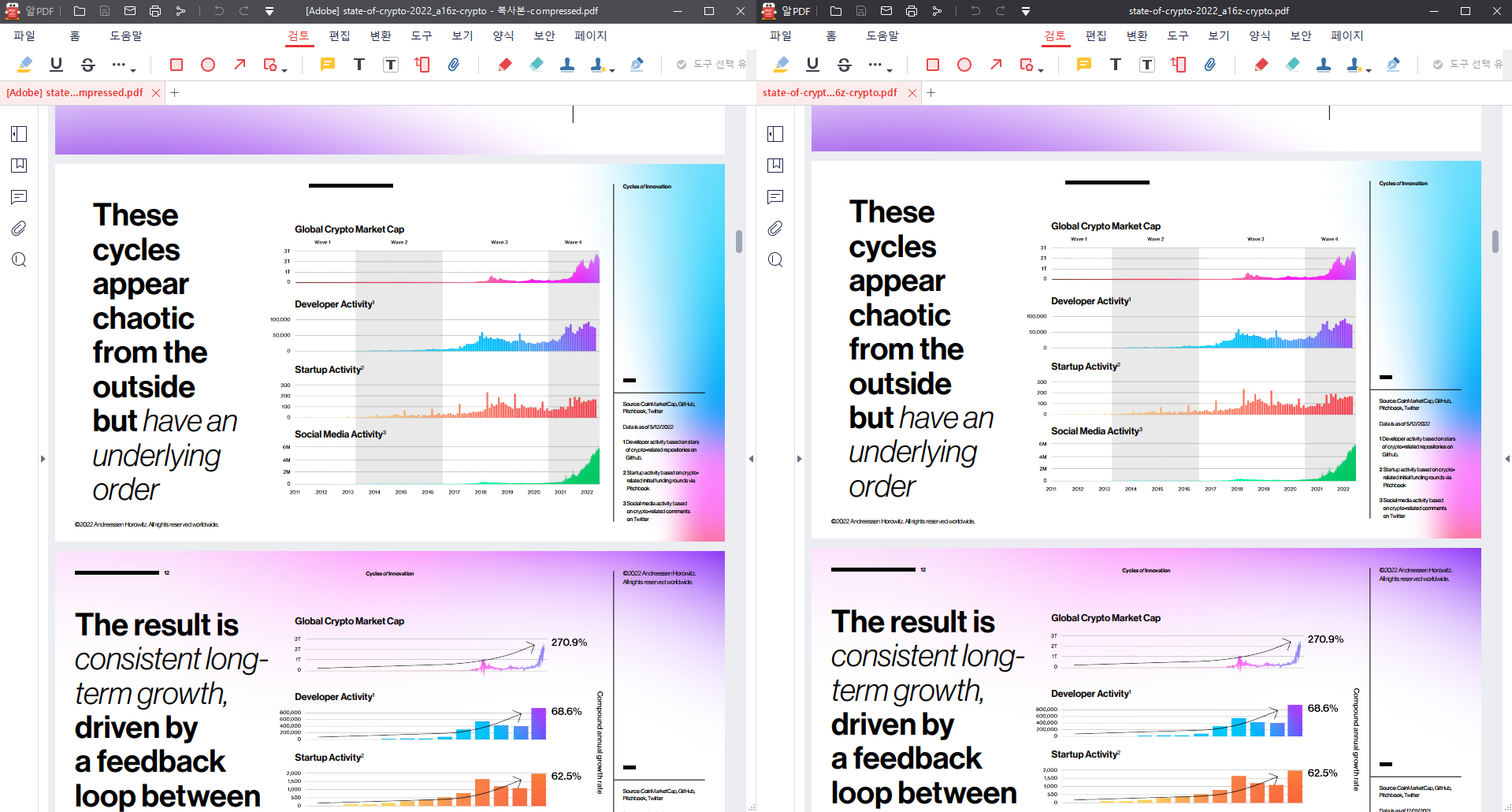Pick the rectangle shape tool in right window
1512x812 pixels.
tap(933, 65)
